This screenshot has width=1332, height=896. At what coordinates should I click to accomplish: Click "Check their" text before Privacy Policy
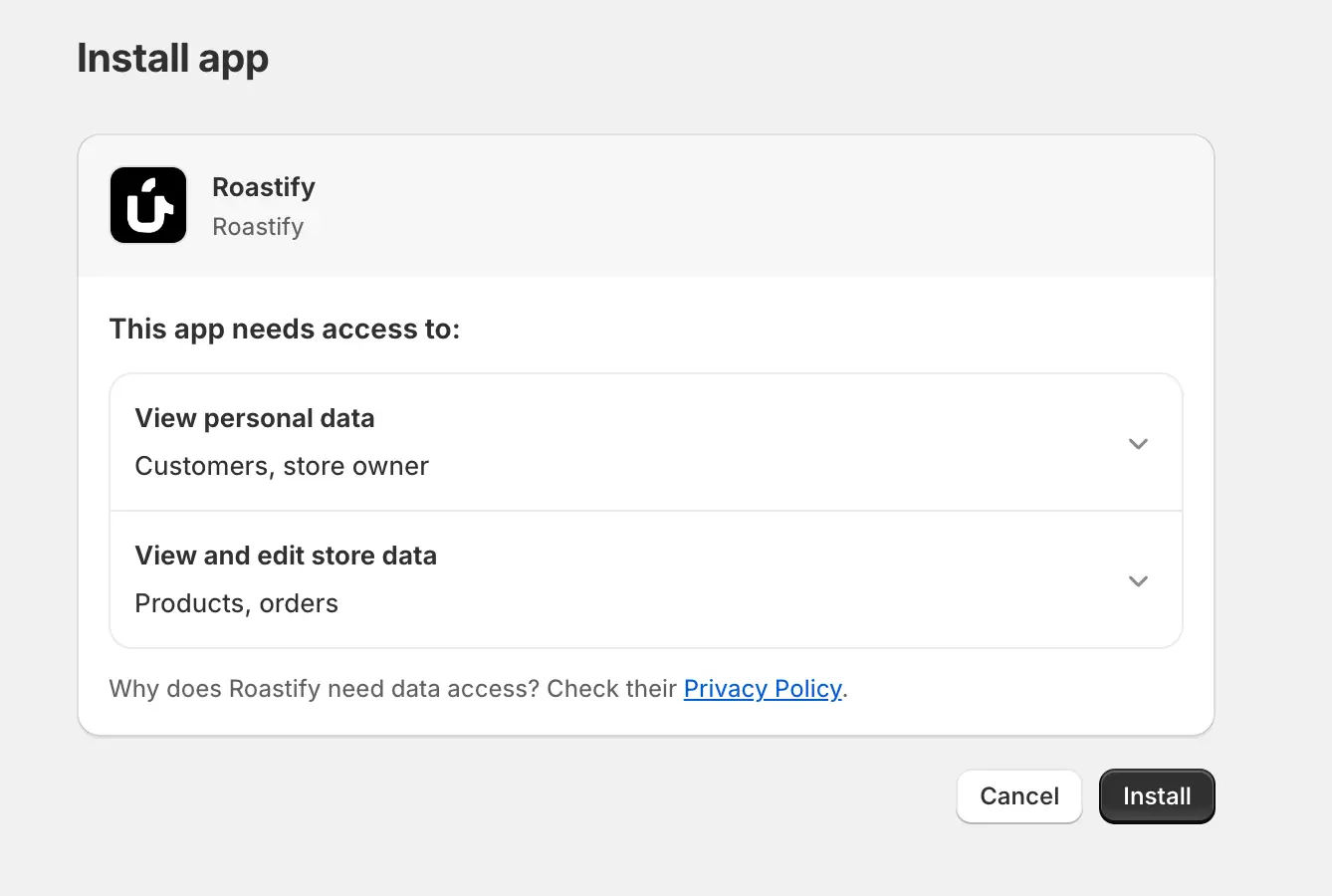pyautogui.click(x=611, y=689)
